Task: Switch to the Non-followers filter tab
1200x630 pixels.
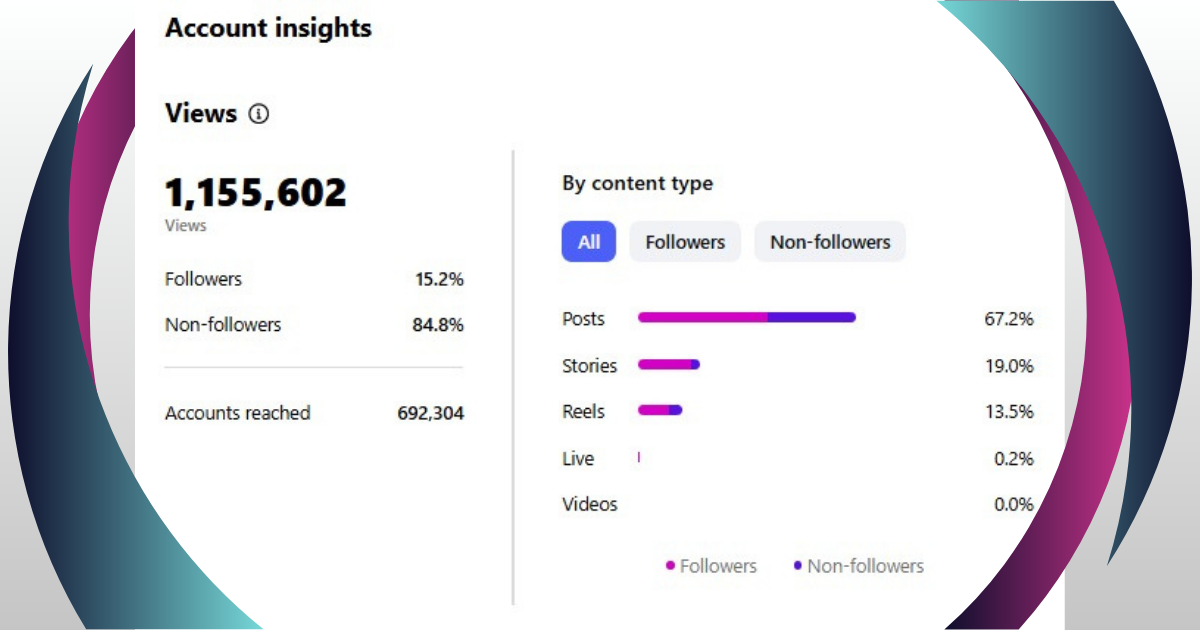Action: click(x=830, y=242)
